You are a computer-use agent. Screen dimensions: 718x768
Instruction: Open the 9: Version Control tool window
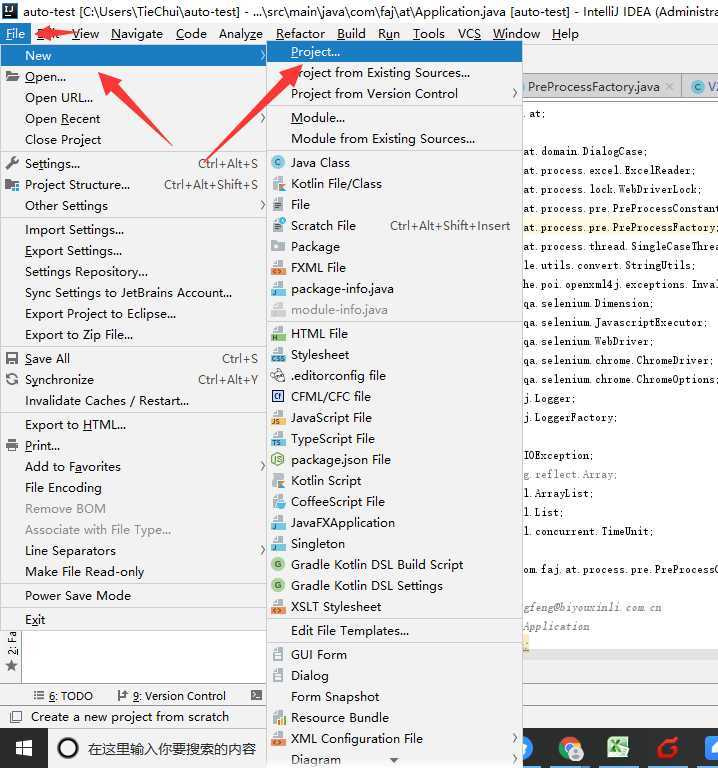(x=172, y=696)
